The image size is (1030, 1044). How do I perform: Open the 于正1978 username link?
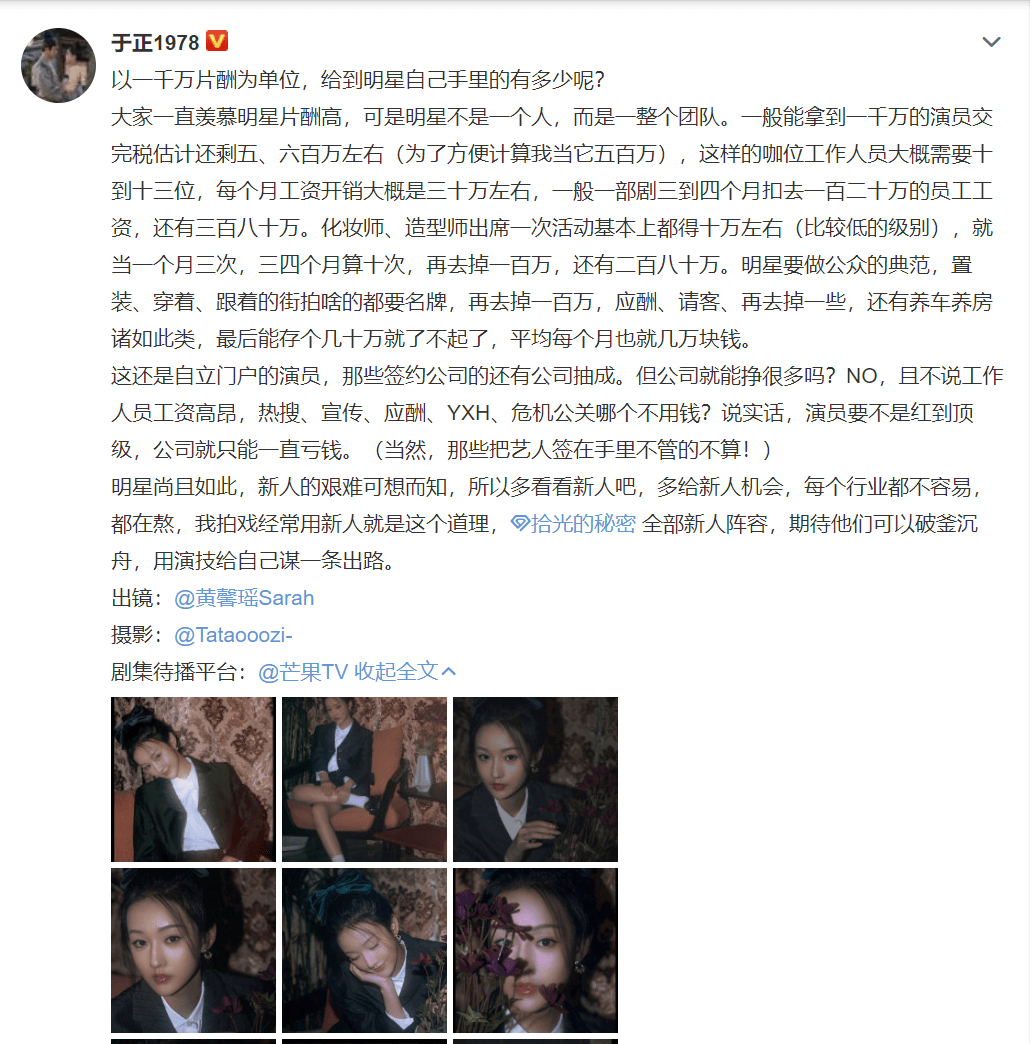click(155, 43)
